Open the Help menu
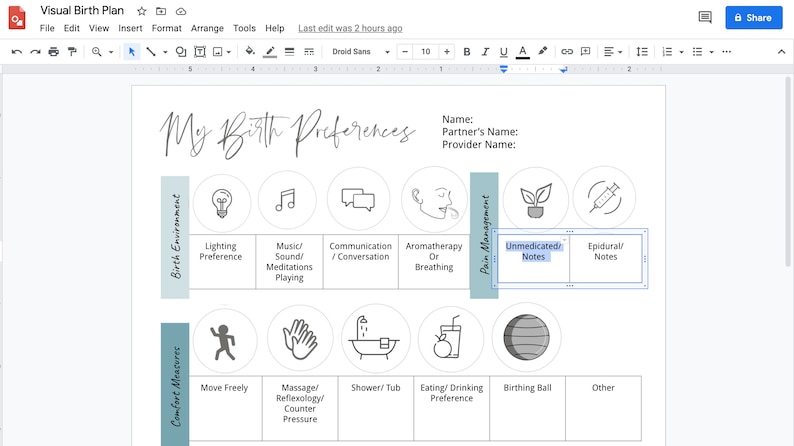The height and width of the screenshot is (446, 794). (x=274, y=28)
